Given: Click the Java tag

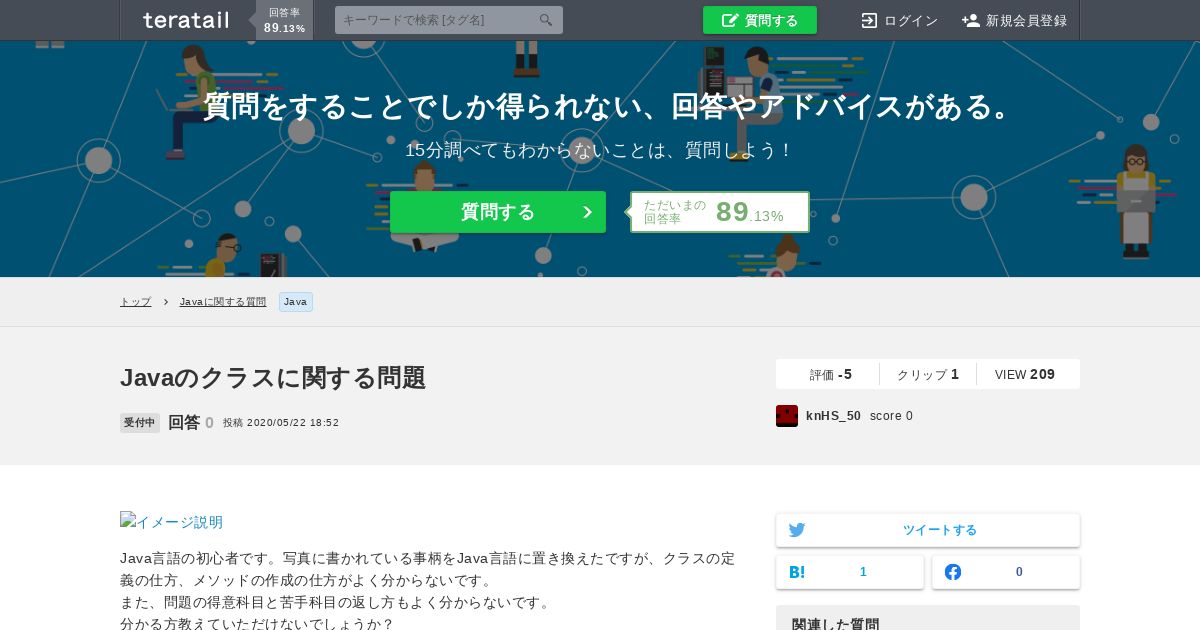Looking at the screenshot, I should [x=296, y=302].
